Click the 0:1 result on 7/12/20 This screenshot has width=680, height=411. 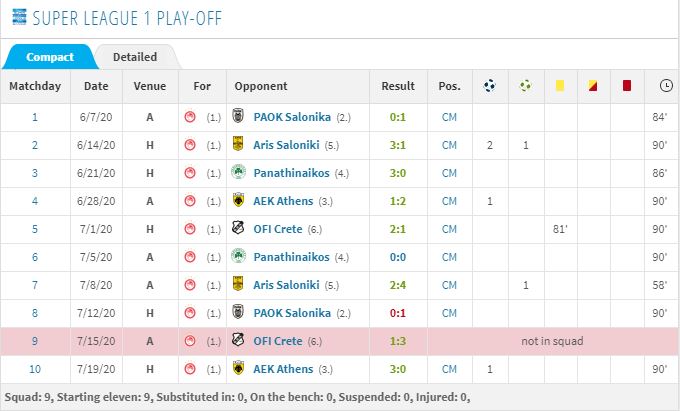(x=398, y=313)
